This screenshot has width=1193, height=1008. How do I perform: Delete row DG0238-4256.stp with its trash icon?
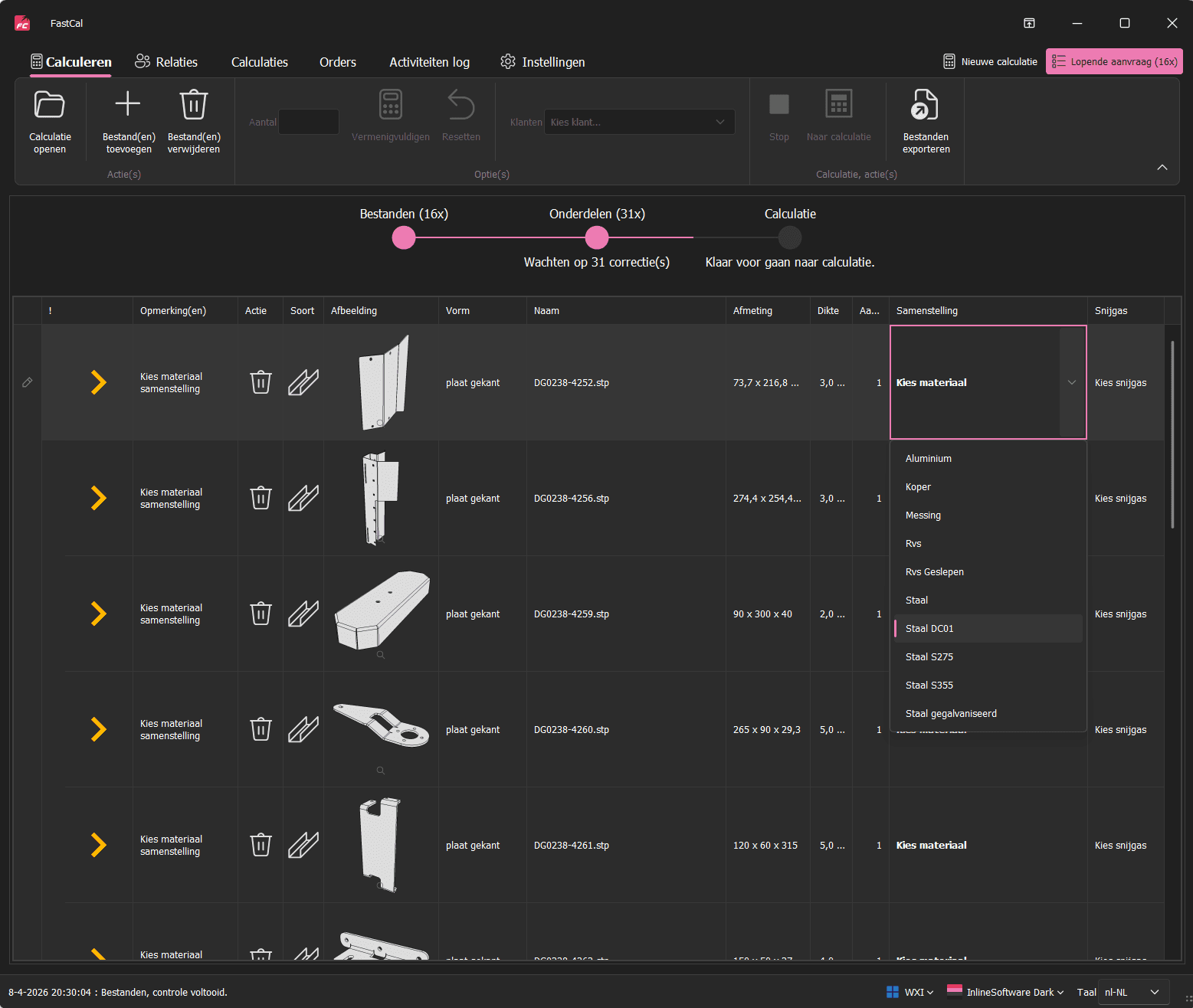[261, 498]
